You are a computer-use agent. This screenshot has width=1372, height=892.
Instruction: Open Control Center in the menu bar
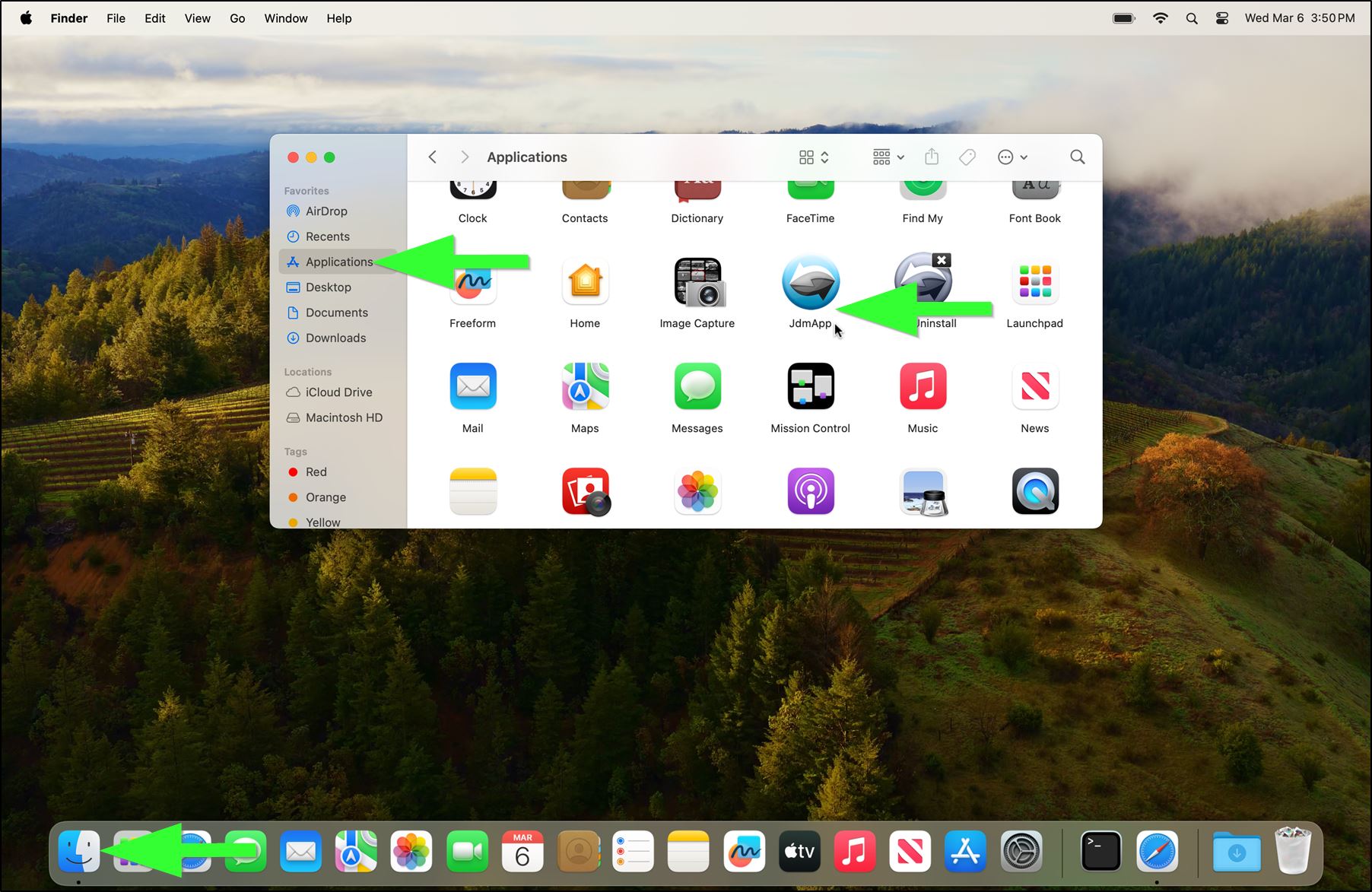1222,18
